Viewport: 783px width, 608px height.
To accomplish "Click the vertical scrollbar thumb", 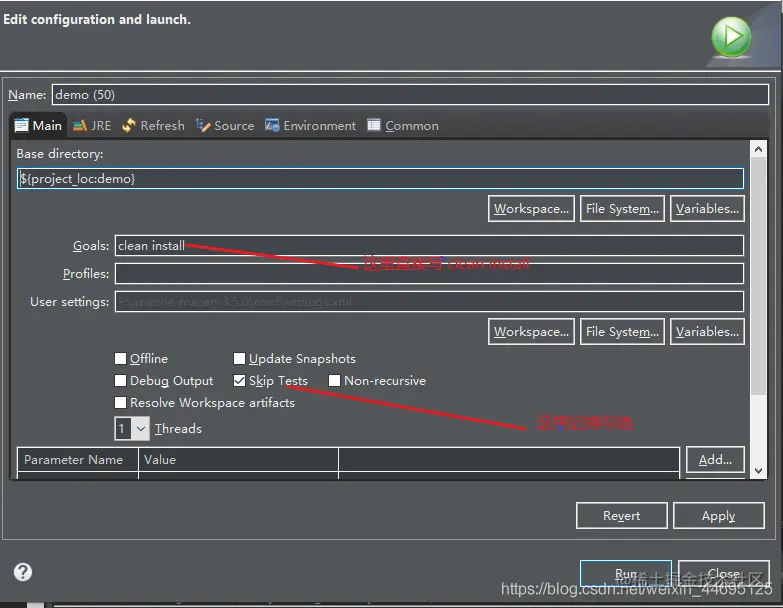I will pos(758,276).
